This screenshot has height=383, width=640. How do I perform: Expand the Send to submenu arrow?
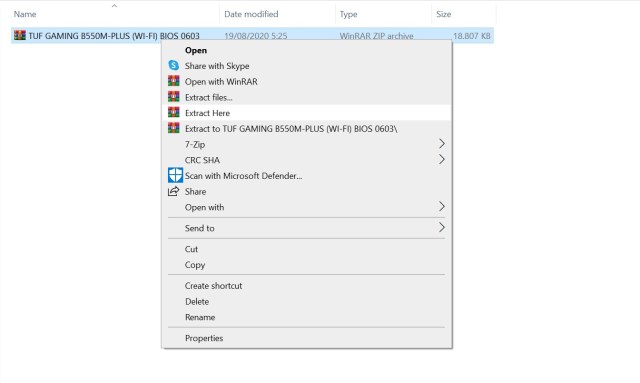(x=441, y=227)
